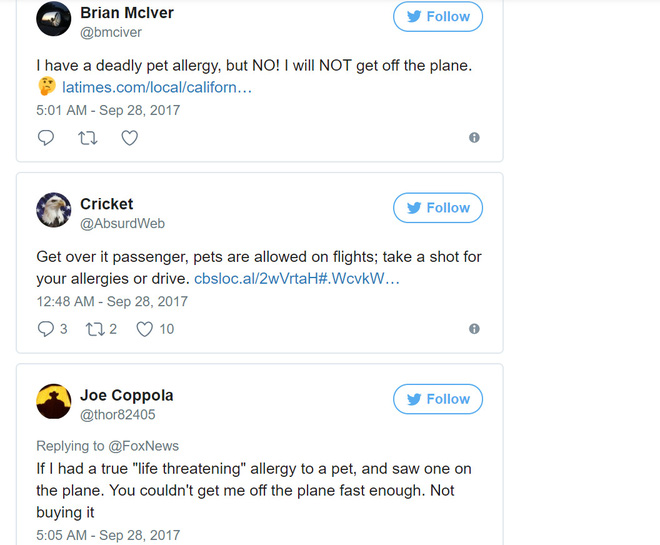Retweet Brian McIver's pet allergy tweet
The height and width of the screenshot is (545, 660).
(x=87, y=138)
